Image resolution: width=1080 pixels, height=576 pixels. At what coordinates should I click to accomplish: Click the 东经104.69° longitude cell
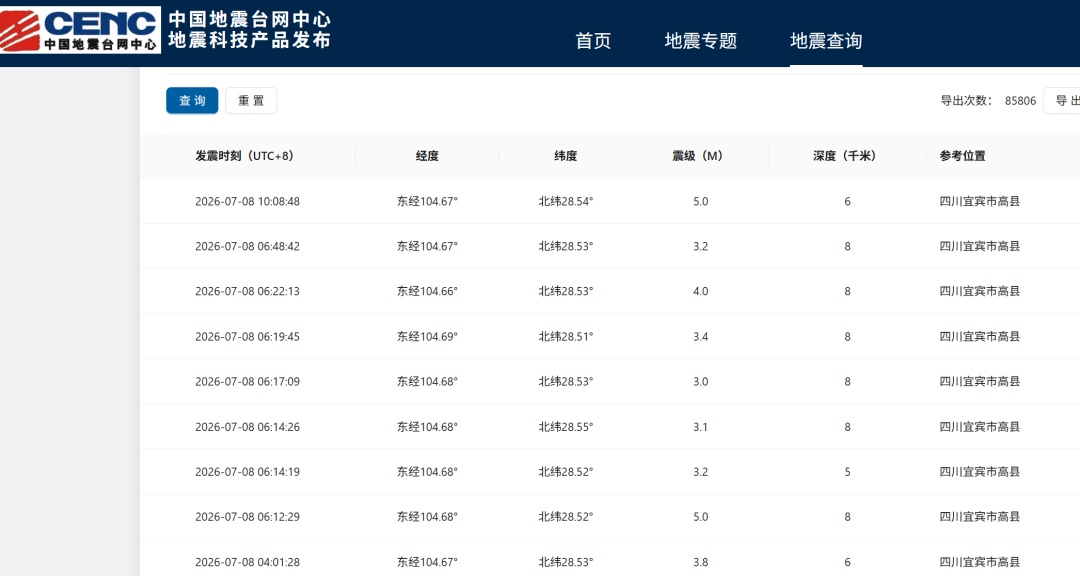coord(427,336)
